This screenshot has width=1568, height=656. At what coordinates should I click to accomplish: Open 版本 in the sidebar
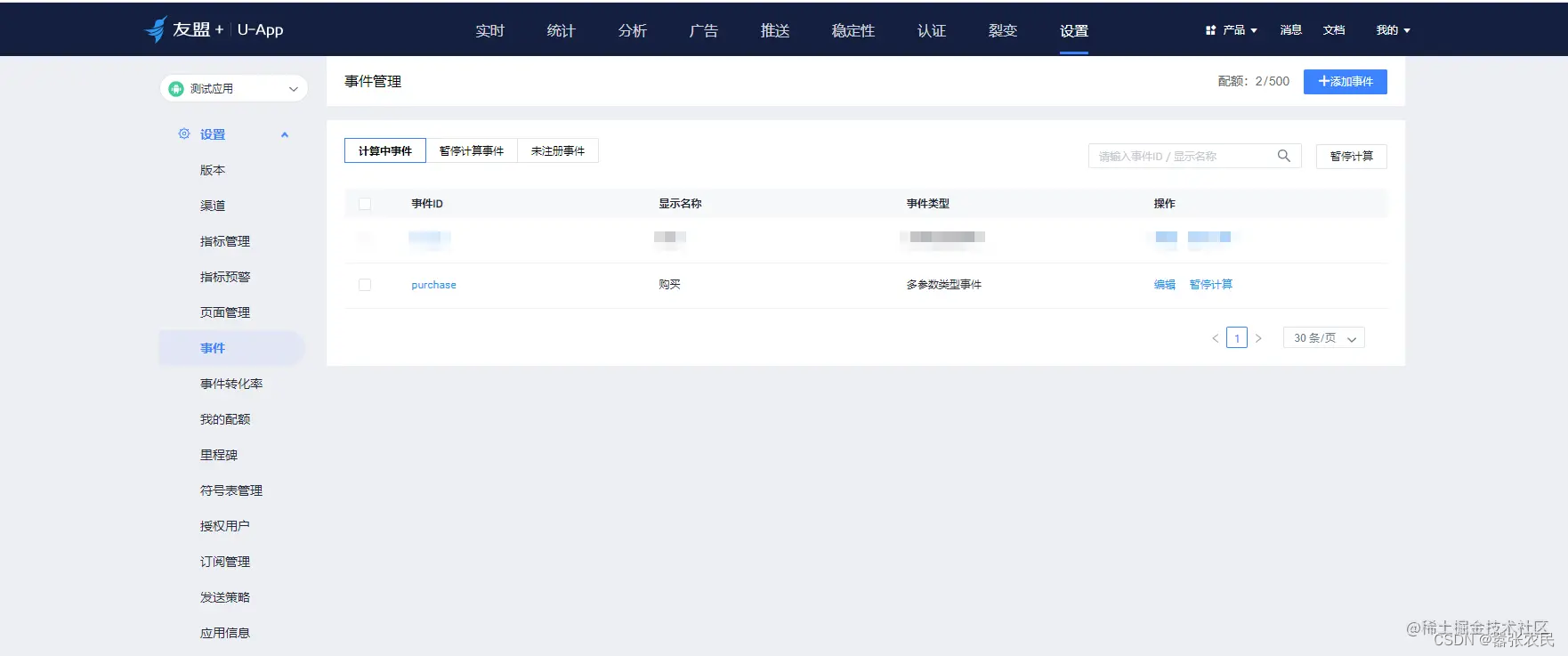(213, 170)
